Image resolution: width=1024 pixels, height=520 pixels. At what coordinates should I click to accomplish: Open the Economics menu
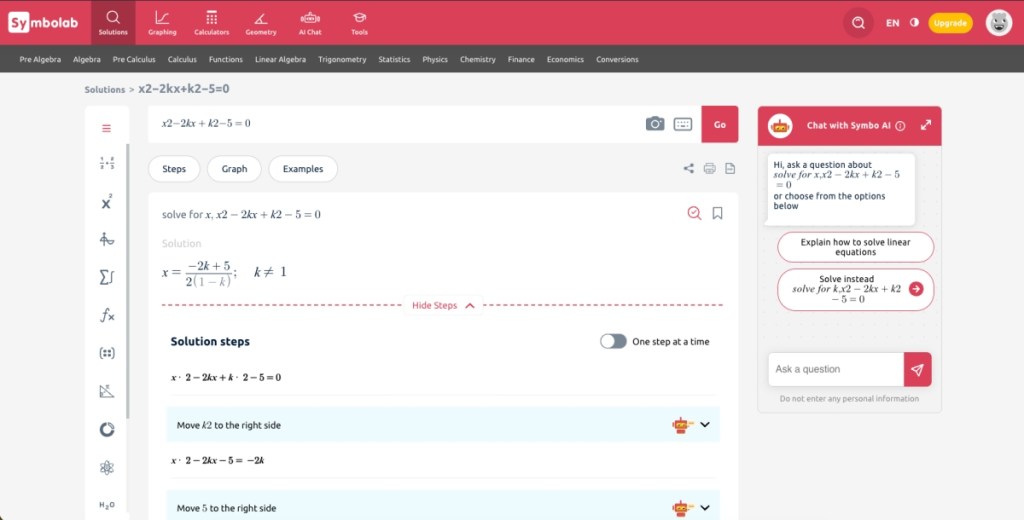coord(566,59)
